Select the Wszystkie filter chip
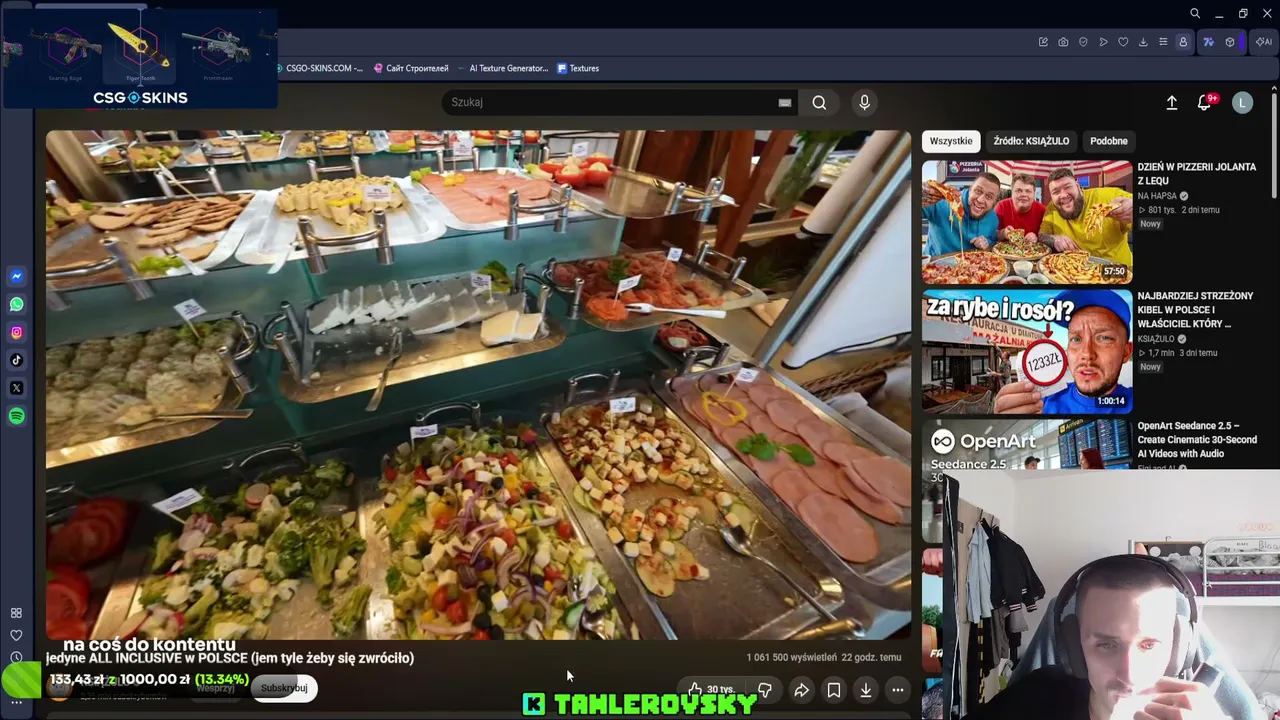1280x720 pixels. (951, 141)
